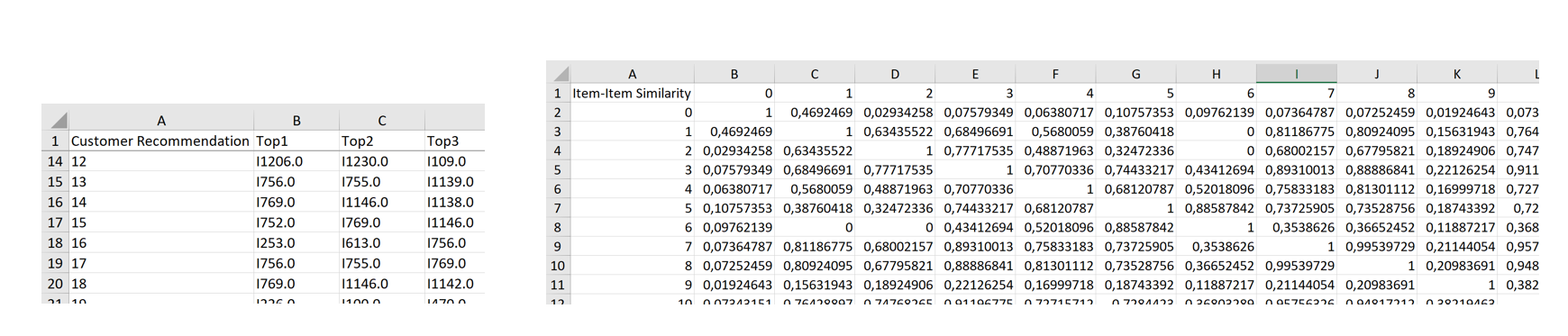Click the Customer Recommendation header cell
The width and height of the screenshot is (1568, 336).
[160, 141]
